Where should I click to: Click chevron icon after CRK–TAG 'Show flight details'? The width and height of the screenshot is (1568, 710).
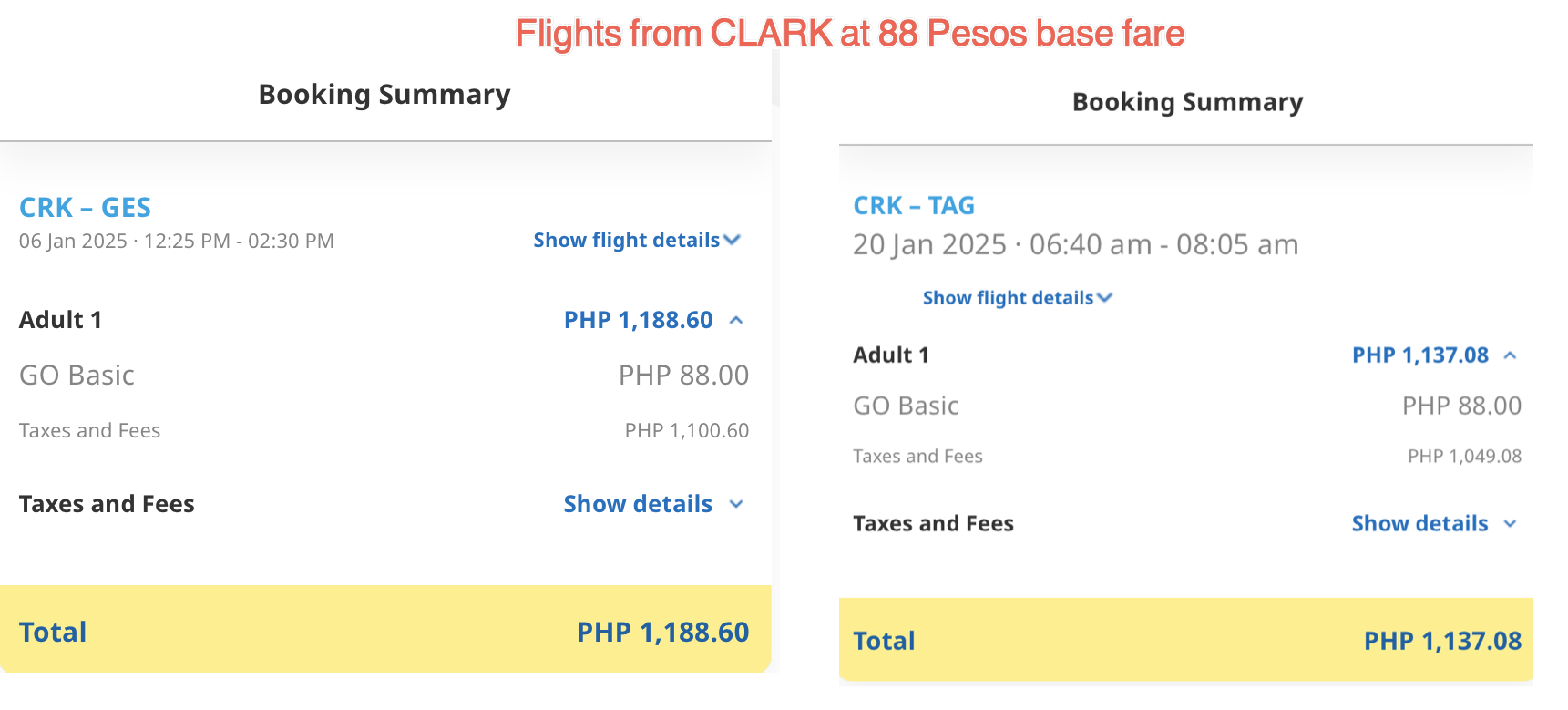1105,298
